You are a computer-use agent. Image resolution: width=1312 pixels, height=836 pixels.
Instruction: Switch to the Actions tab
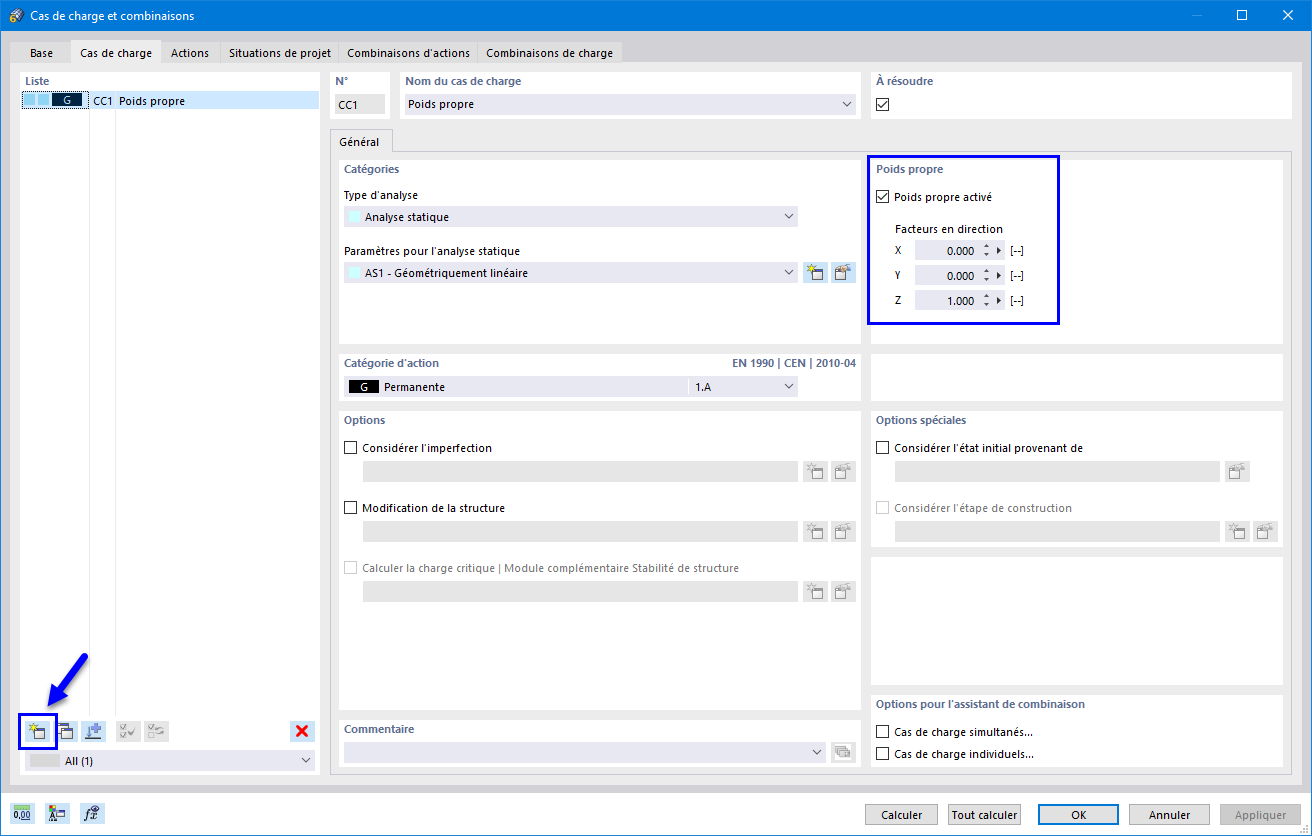pos(190,53)
